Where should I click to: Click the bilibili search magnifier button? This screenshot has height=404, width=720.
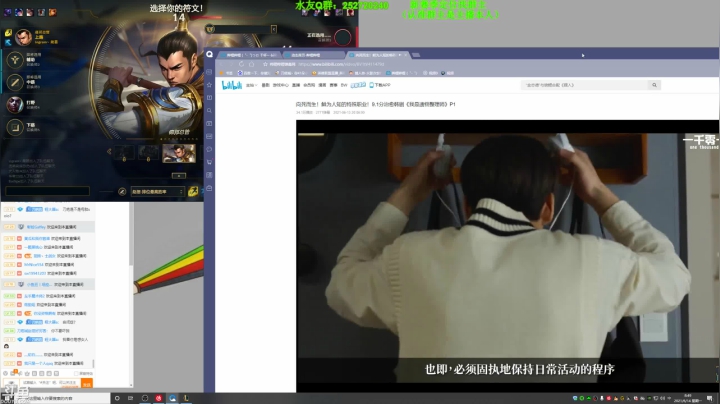(x=654, y=85)
